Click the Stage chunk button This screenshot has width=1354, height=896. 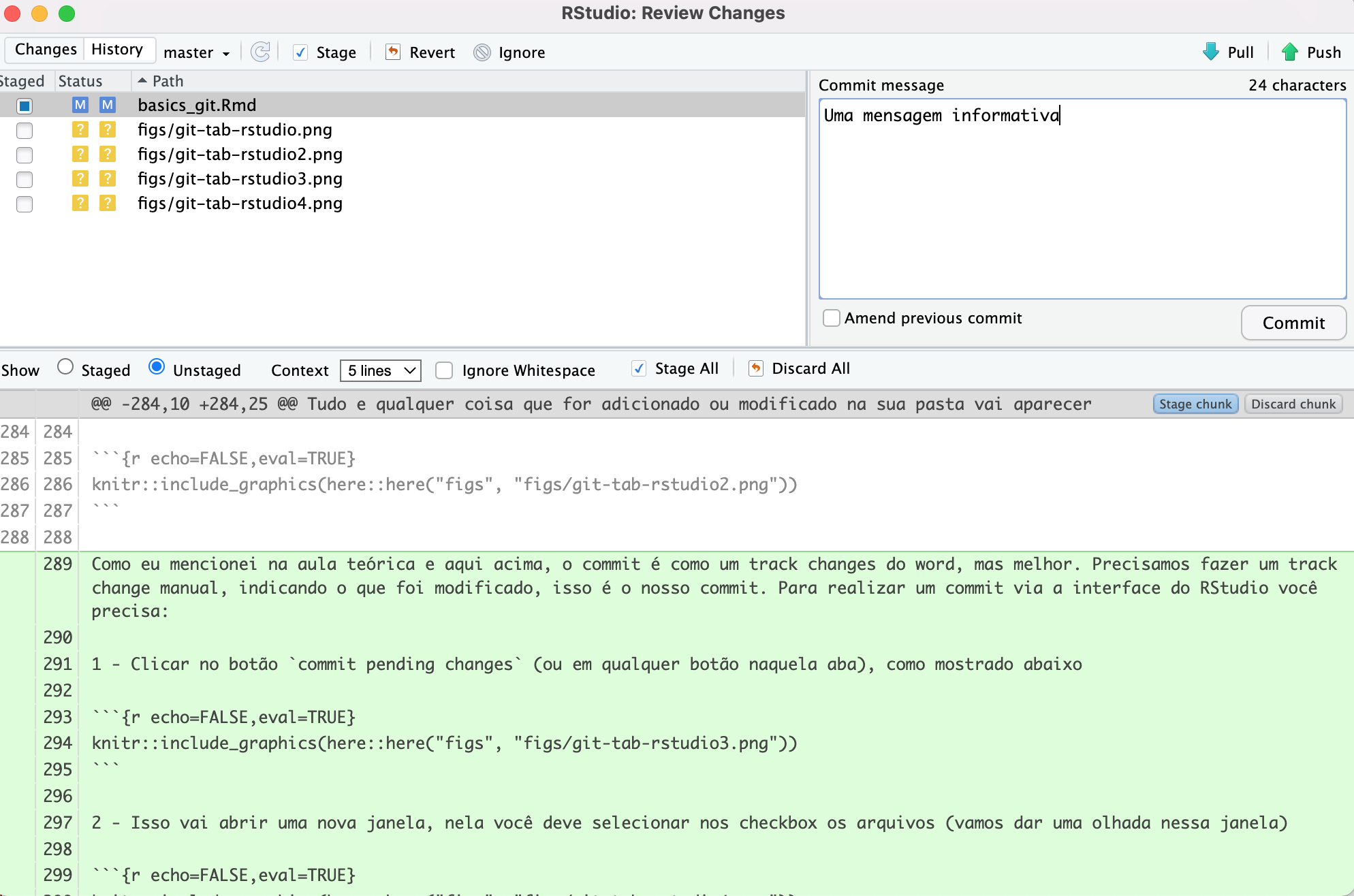1195,404
